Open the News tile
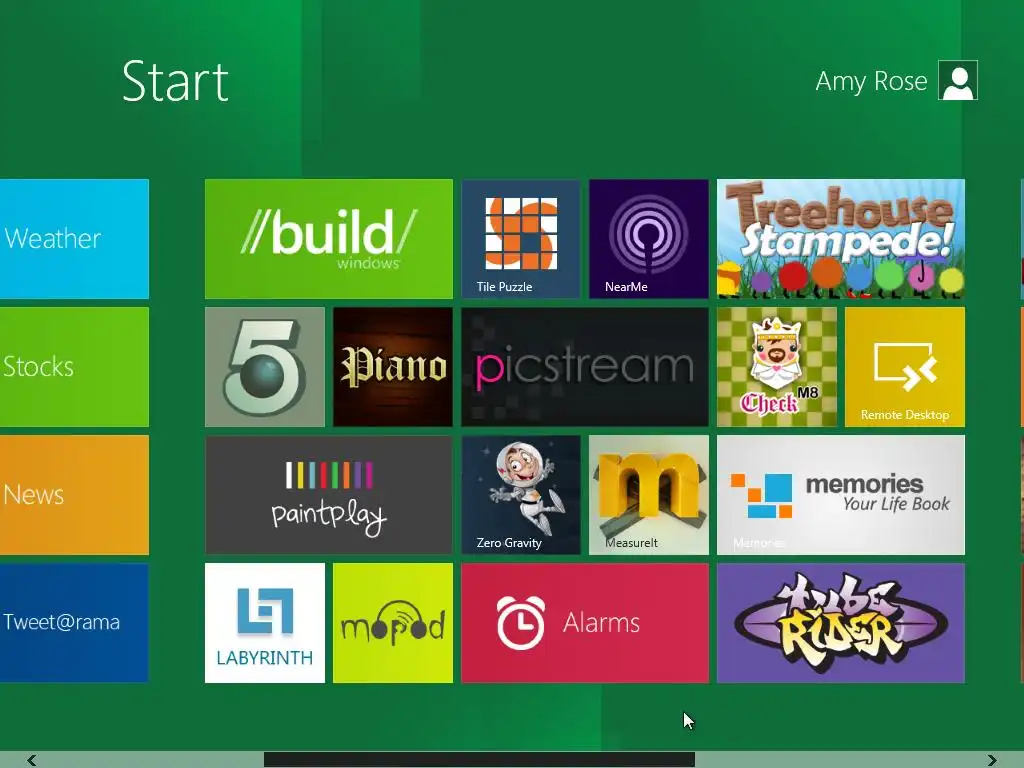 click(74, 495)
